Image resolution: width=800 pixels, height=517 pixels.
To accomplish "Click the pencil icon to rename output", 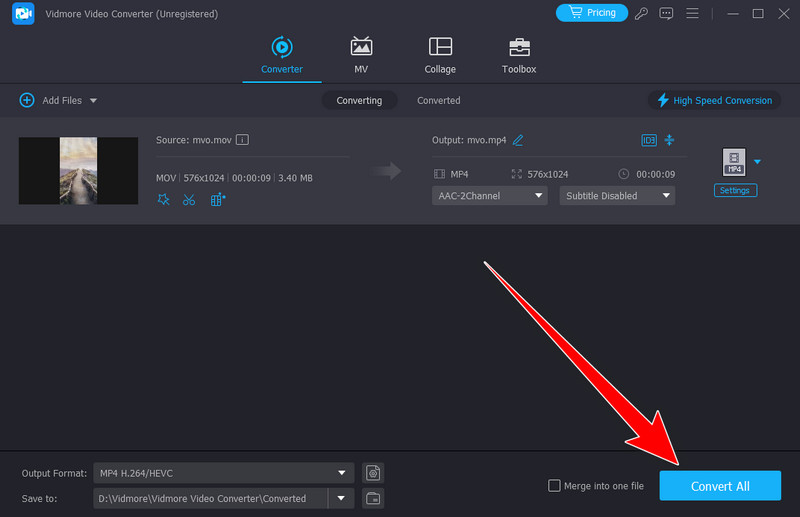I will (518, 140).
